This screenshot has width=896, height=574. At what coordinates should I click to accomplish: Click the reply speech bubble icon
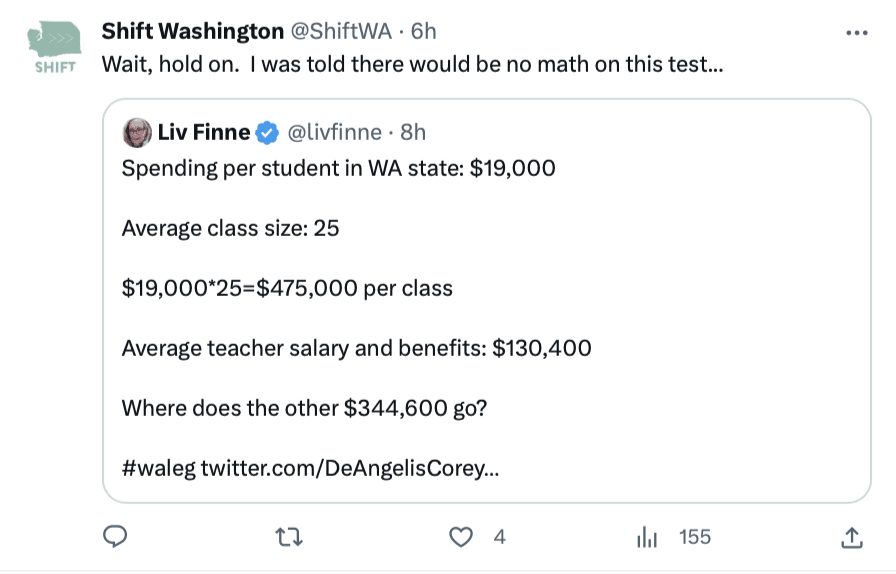(x=116, y=538)
